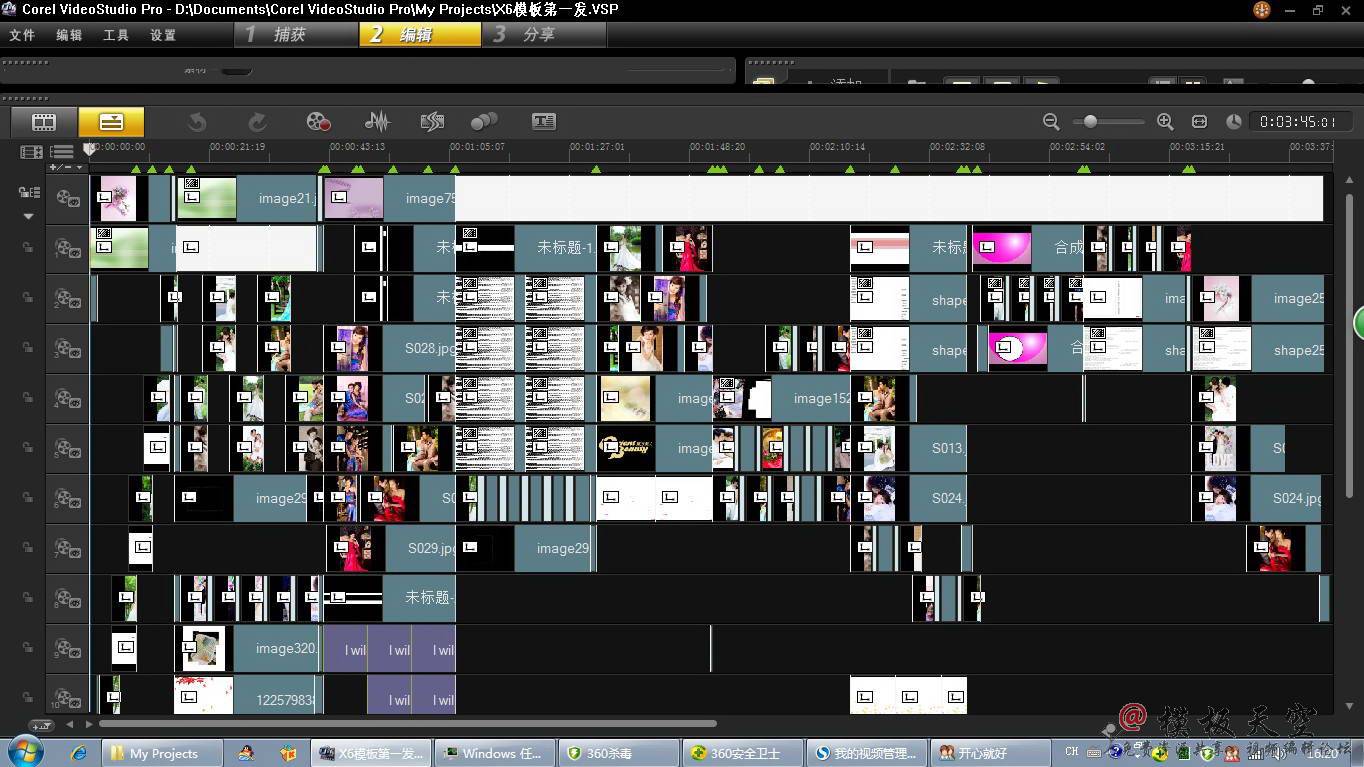The width and height of the screenshot is (1364, 767).
Task: Select the S028.jpg clip
Action: pyautogui.click(x=389, y=349)
